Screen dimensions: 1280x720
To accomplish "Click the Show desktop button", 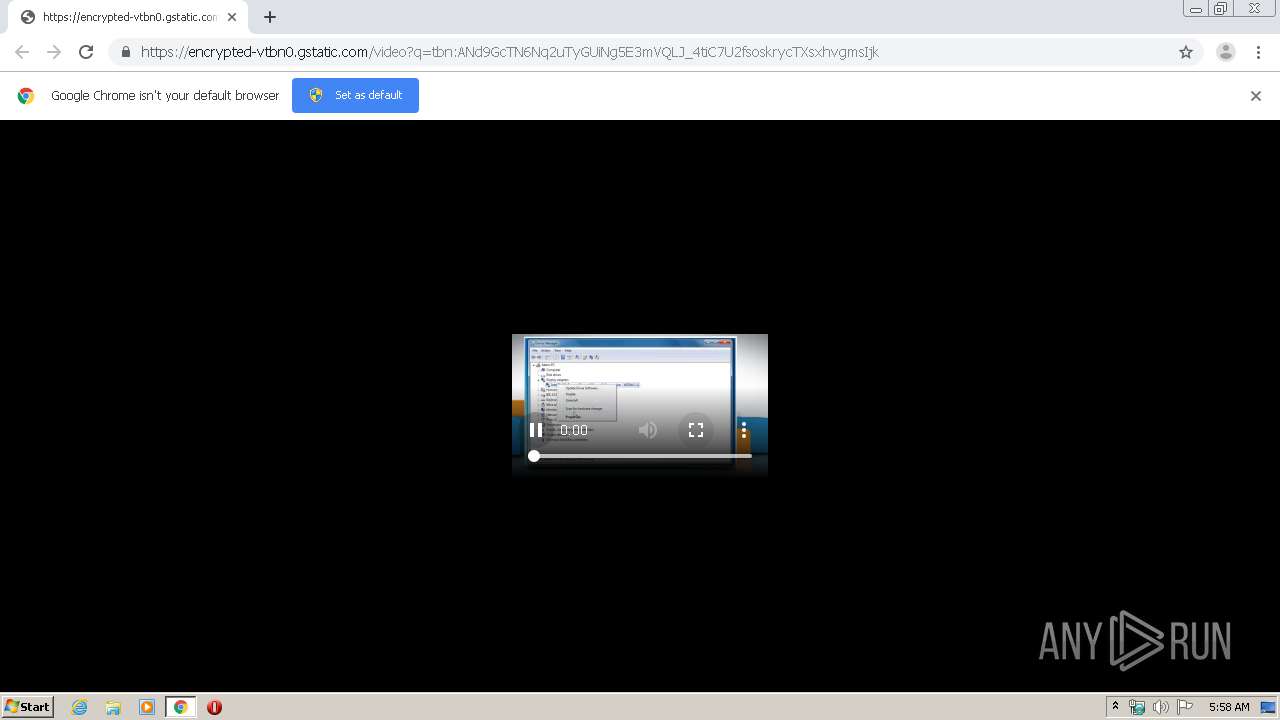I will click(1269, 707).
